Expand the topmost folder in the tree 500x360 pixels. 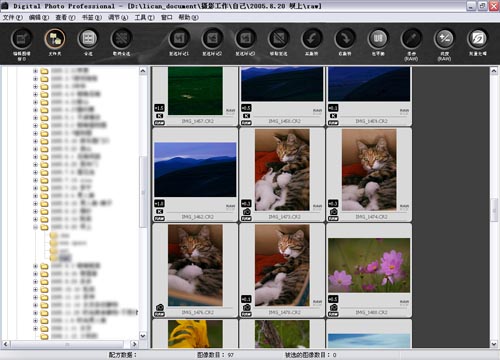[35, 71]
